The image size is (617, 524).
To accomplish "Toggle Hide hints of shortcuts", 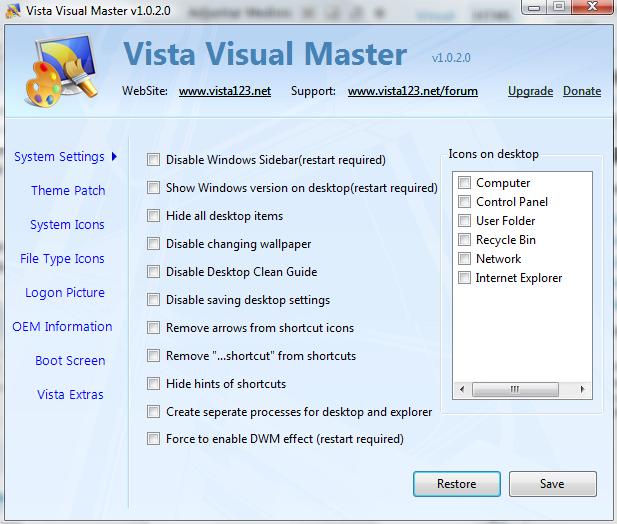I will tap(153, 384).
